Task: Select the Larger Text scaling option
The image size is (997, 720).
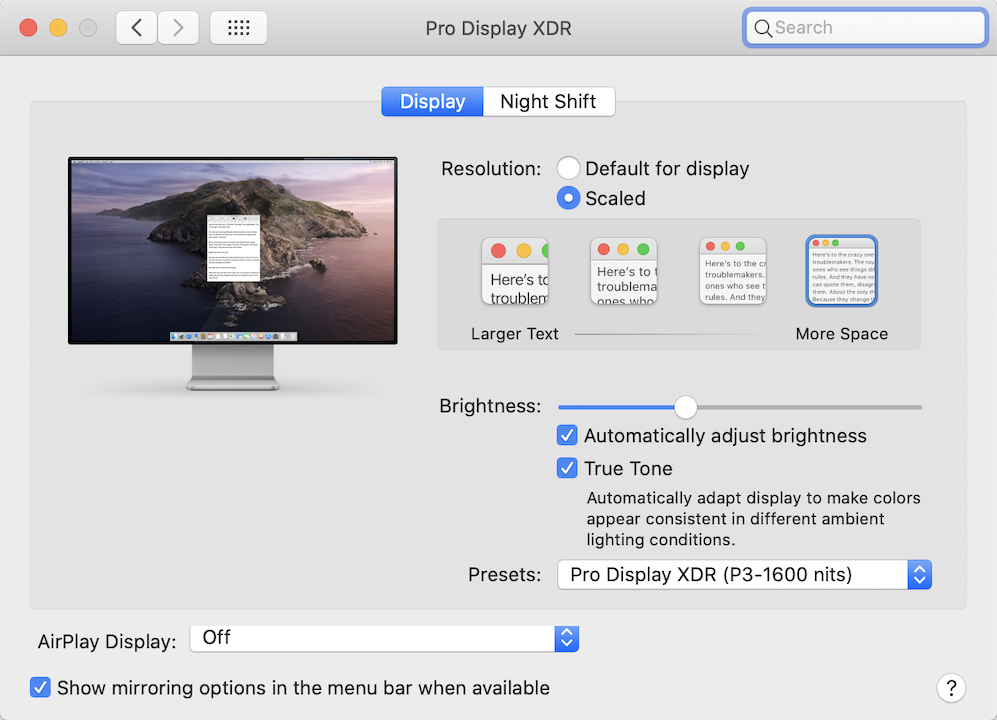Action: (514, 270)
